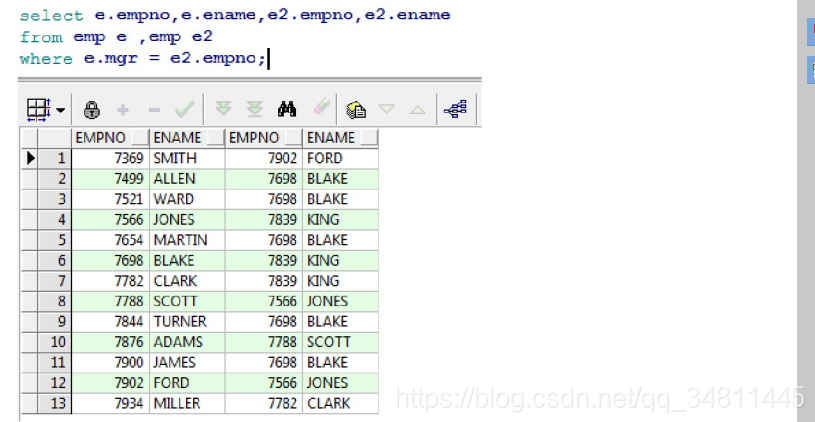Click the FORD cell in row 12
This screenshot has height=422, width=815.
coord(187,383)
